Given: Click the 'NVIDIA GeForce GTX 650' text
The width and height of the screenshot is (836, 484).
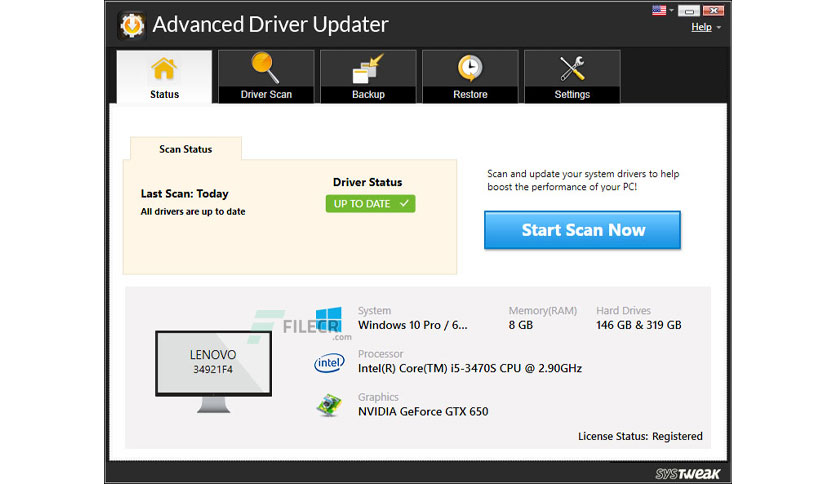Looking at the screenshot, I should click(x=423, y=412).
